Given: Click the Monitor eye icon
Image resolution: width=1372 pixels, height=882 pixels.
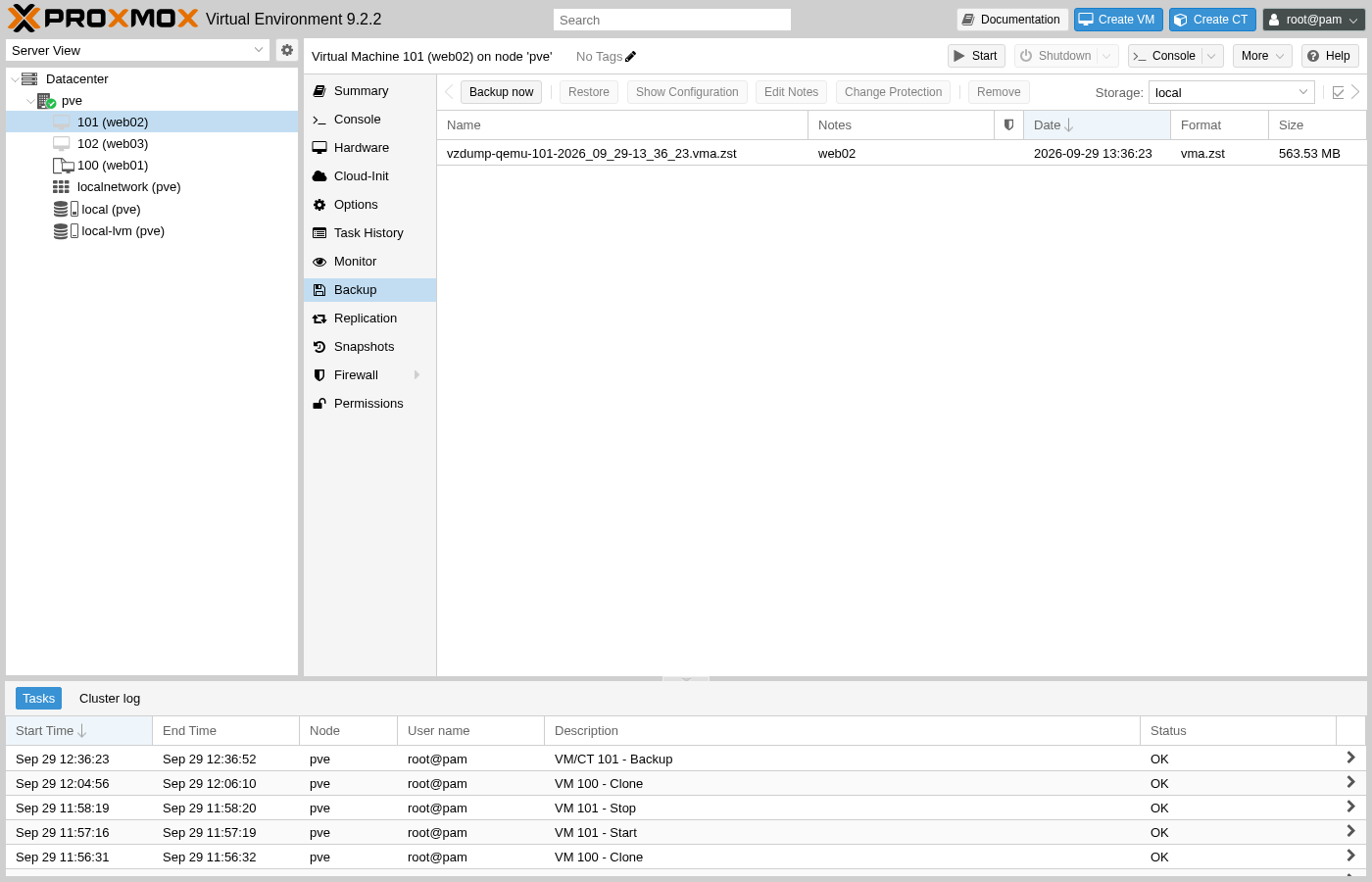Looking at the screenshot, I should (x=319, y=262).
